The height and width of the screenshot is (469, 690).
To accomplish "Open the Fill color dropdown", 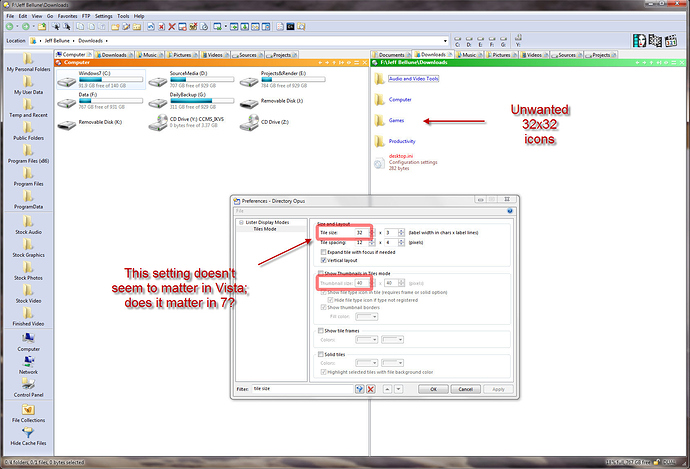I will click(x=367, y=316).
